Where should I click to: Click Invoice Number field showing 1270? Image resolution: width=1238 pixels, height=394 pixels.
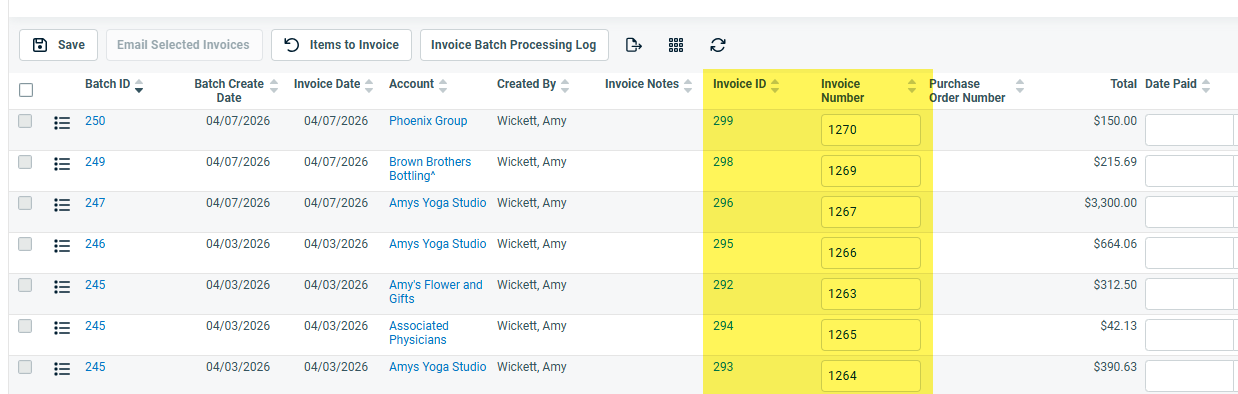[870, 130]
